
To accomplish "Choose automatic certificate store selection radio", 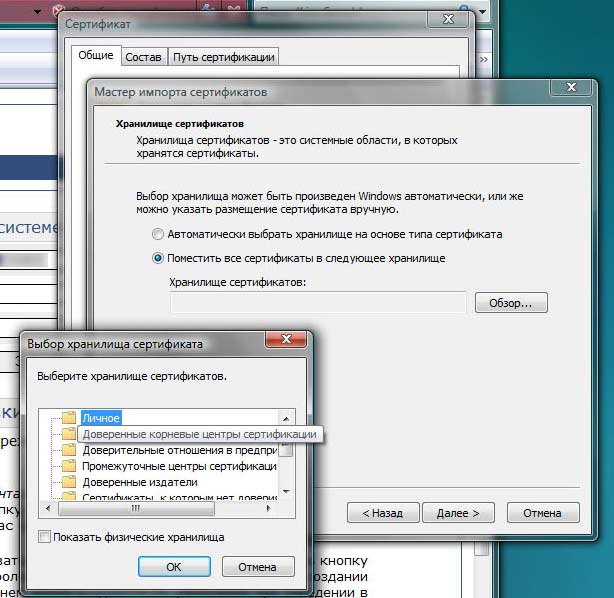I will 157,234.
